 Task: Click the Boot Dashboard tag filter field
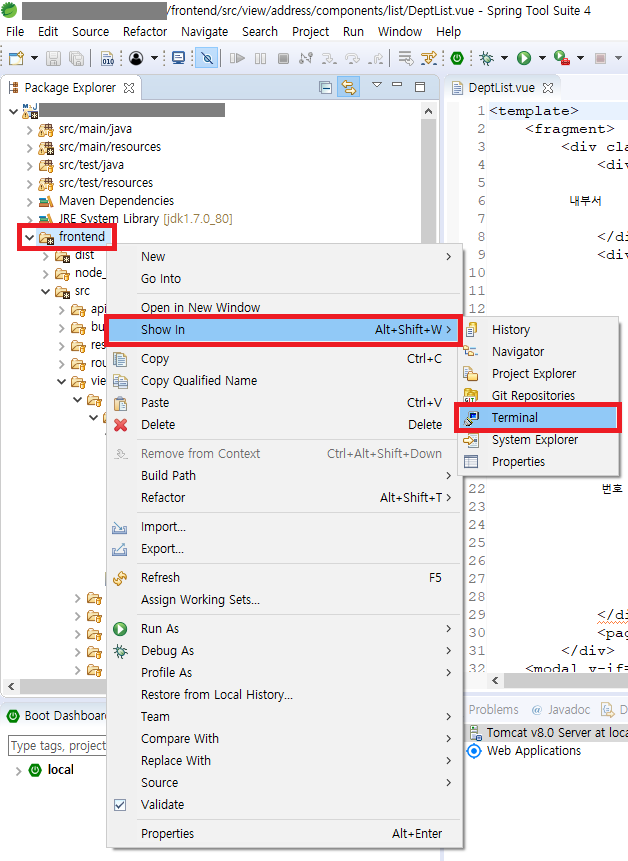click(x=57, y=746)
